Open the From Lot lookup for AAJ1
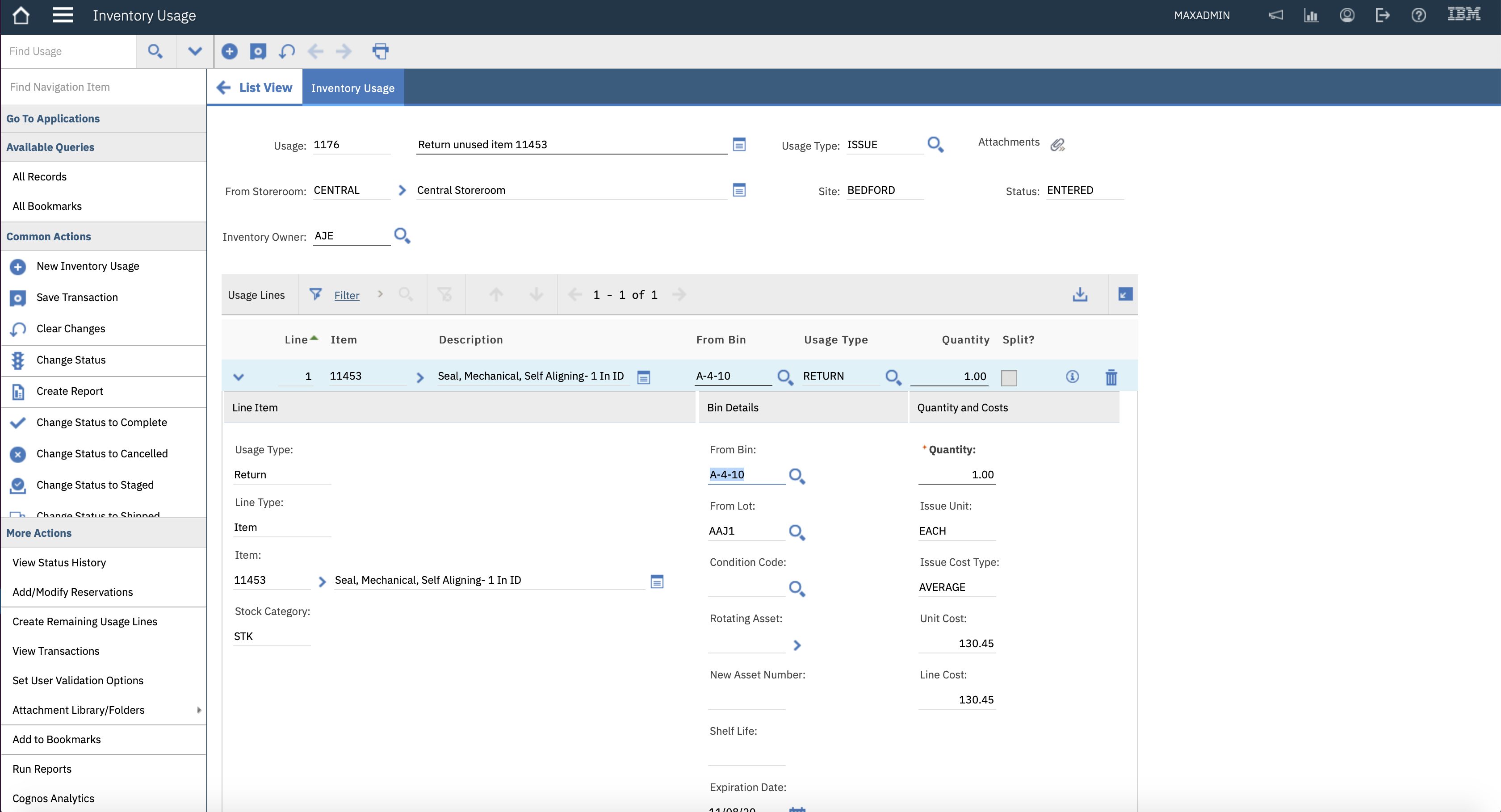Screen dimensions: 1501x812 pyautogui.click(x=797, y=532)
